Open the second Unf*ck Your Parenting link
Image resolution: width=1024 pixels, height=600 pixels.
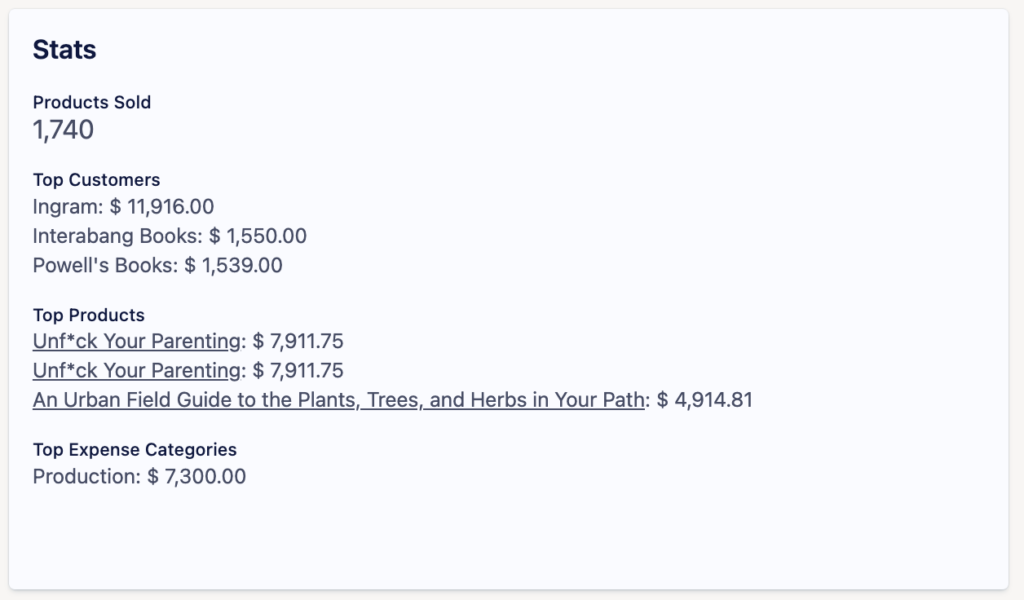(x=137, y=371)
